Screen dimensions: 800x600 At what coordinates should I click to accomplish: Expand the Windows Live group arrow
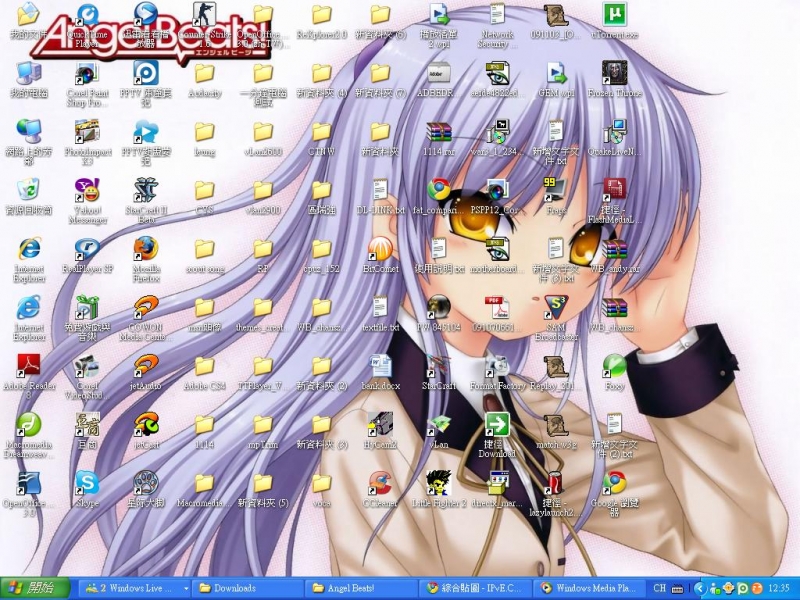click(x=186, y=588)
